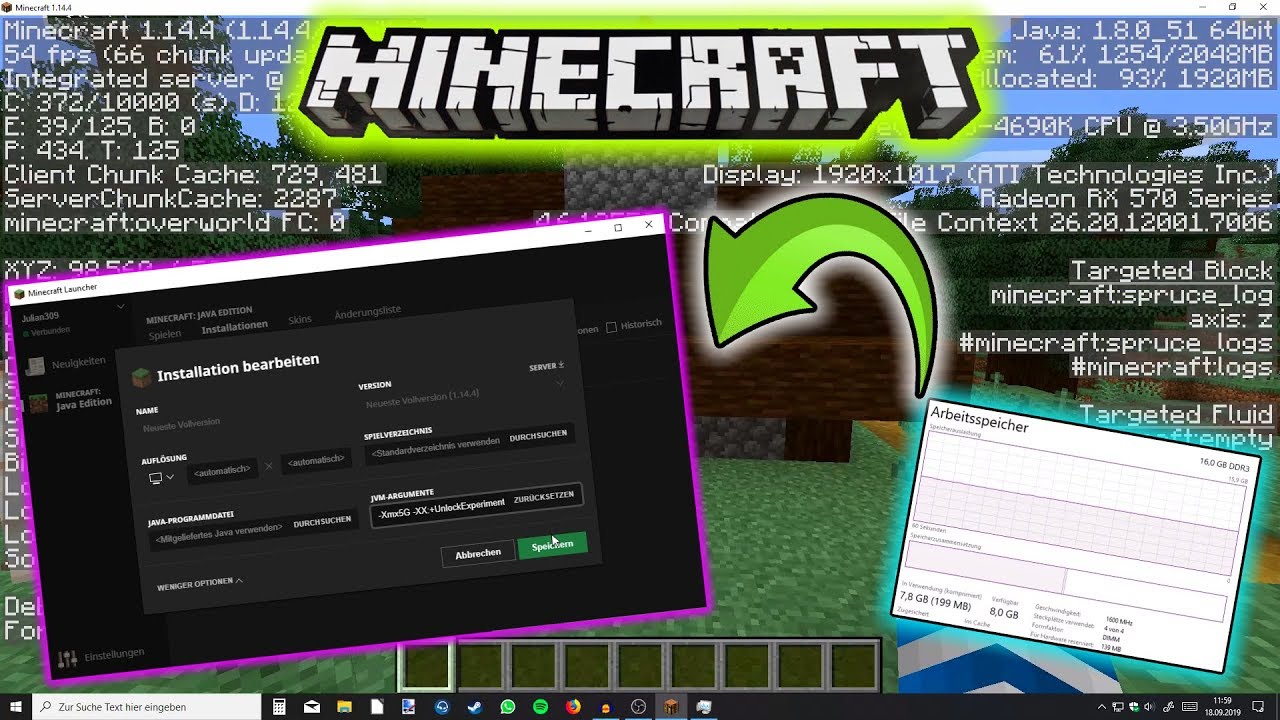1280x720 pixels.
Task: Click Zurücksetzen for JVM arguments
Action: coord(543,496)
